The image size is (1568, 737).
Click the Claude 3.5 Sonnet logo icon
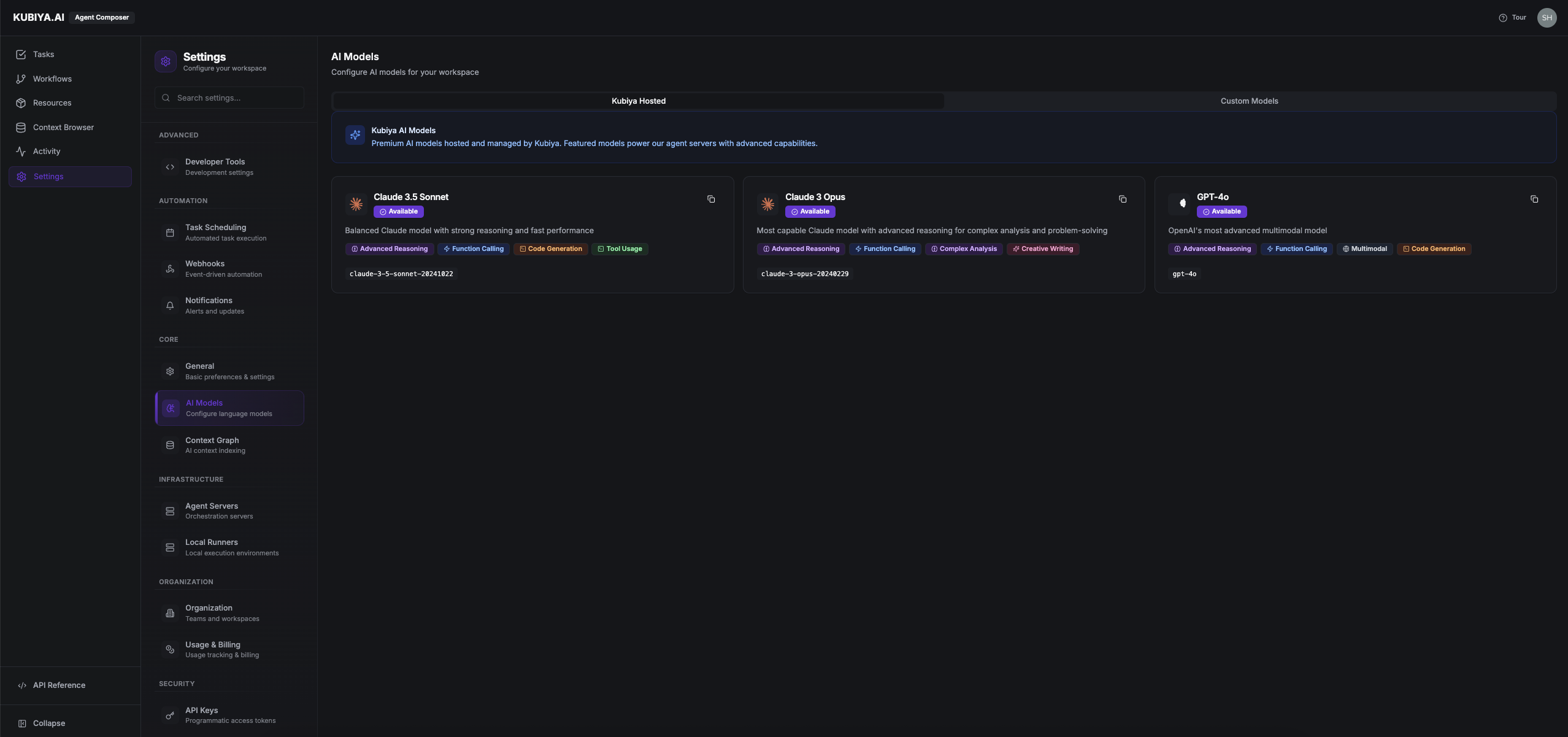click(x=356, y=204)
